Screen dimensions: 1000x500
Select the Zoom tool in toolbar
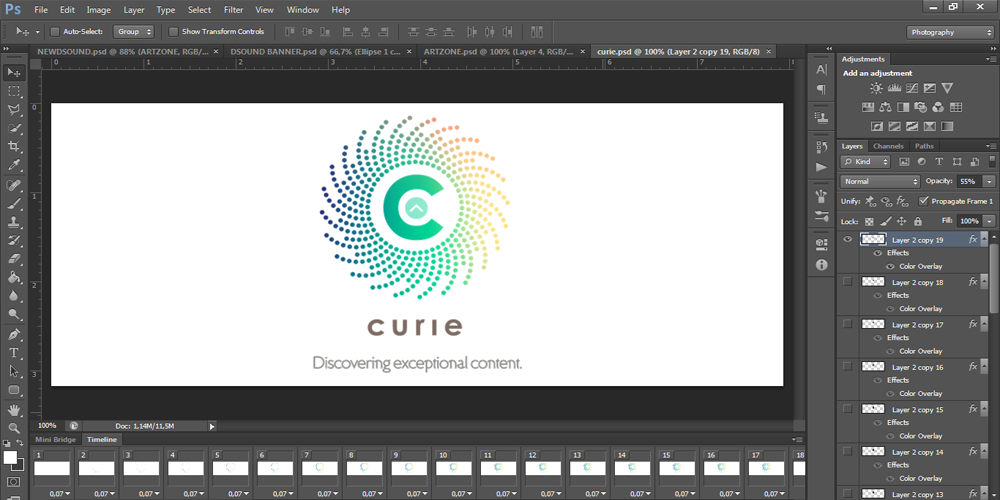[x=15, y=428]
